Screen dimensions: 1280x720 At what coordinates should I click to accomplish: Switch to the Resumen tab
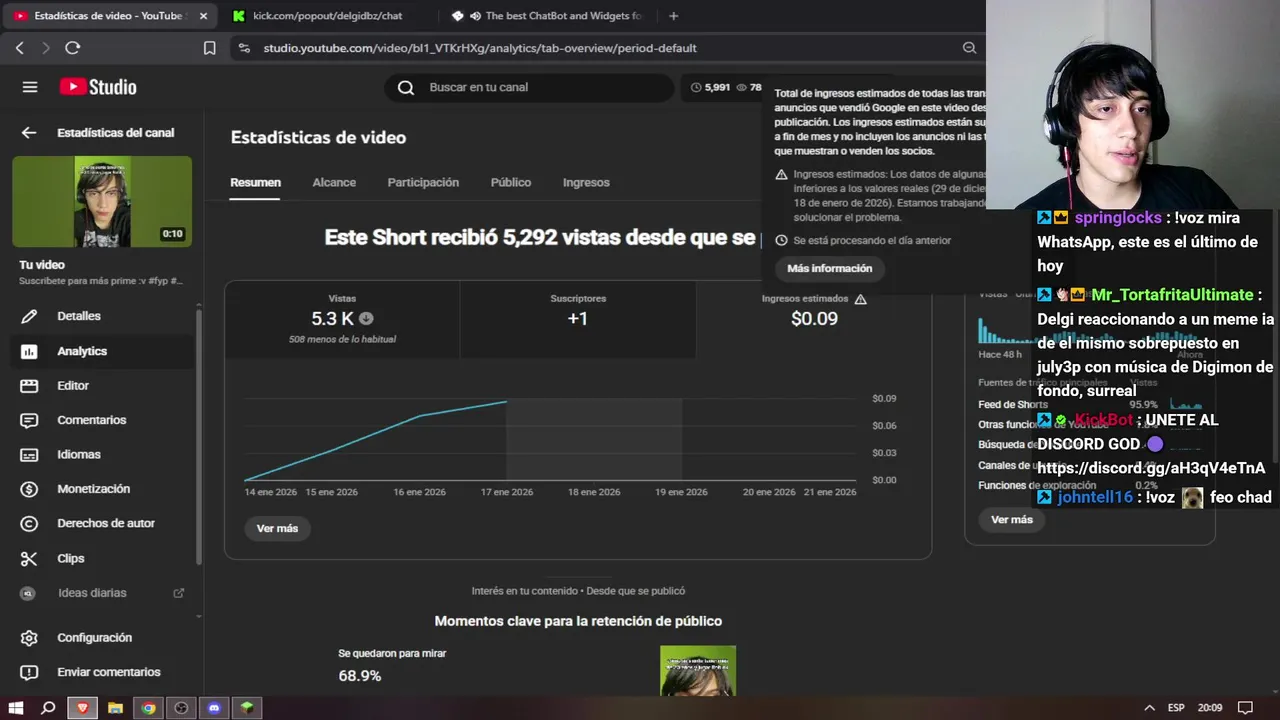tap(255, 183)
